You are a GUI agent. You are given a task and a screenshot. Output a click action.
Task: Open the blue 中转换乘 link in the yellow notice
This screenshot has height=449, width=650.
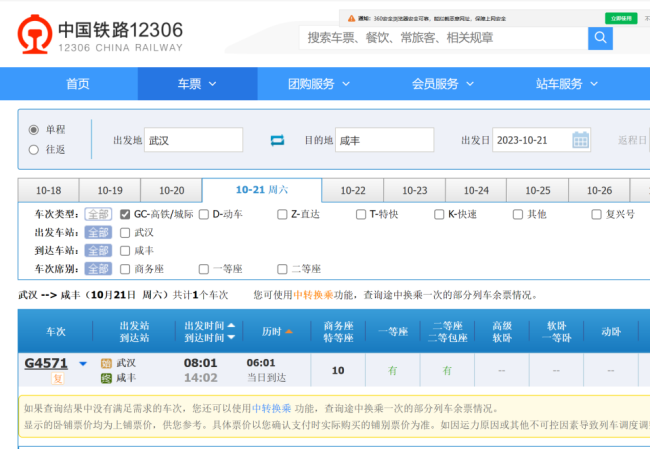point(272,409)
